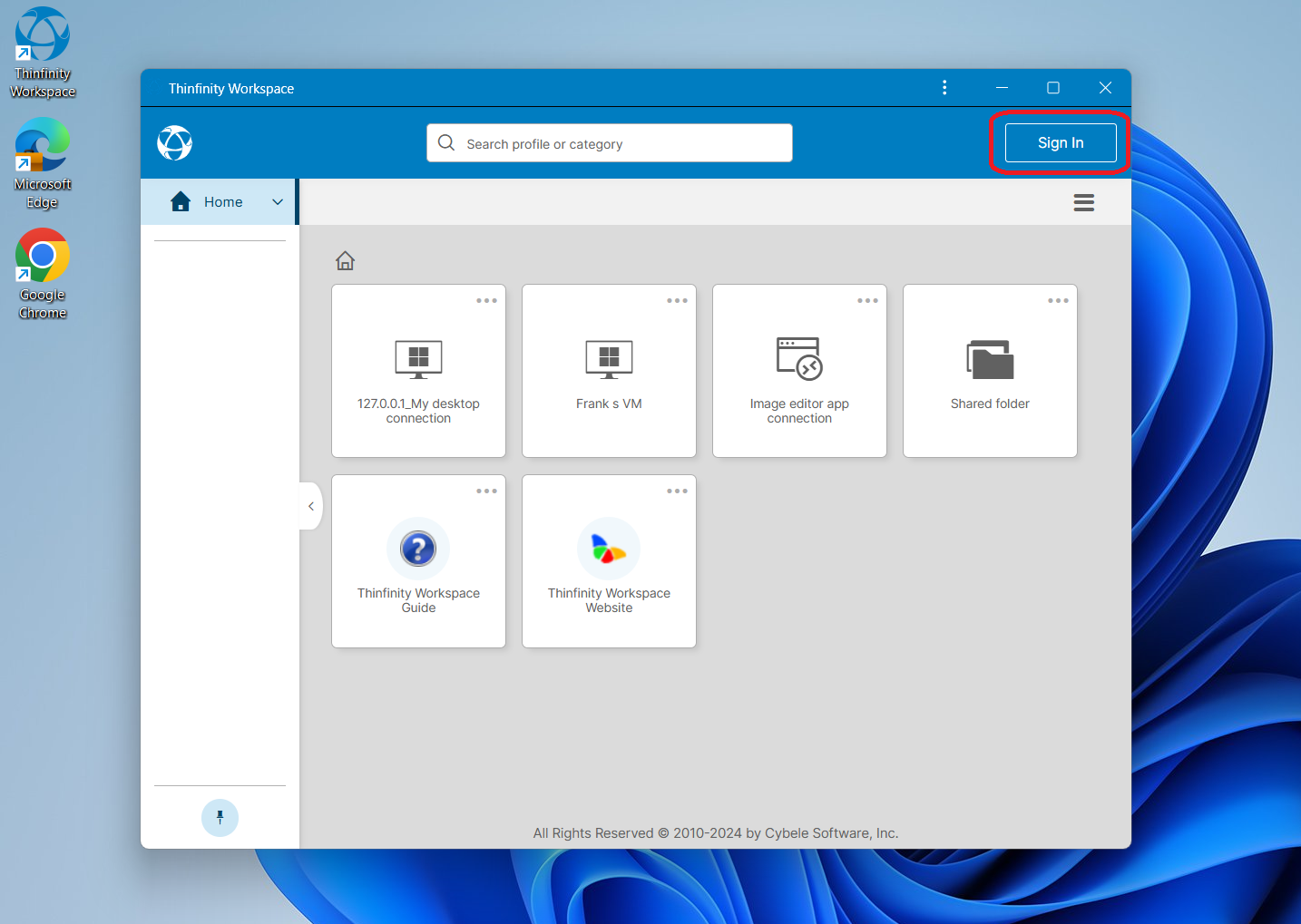This screenshot has width=1301, height=924.
Task: Click the search profile or category field
Action: coord(610,143)
